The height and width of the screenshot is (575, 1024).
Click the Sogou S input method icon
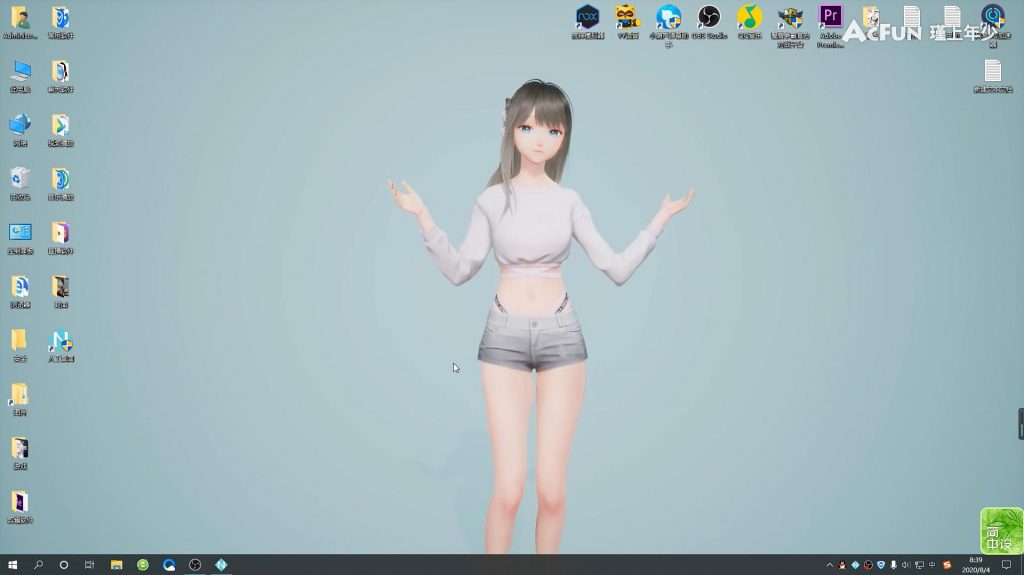[x=947, y=565]
